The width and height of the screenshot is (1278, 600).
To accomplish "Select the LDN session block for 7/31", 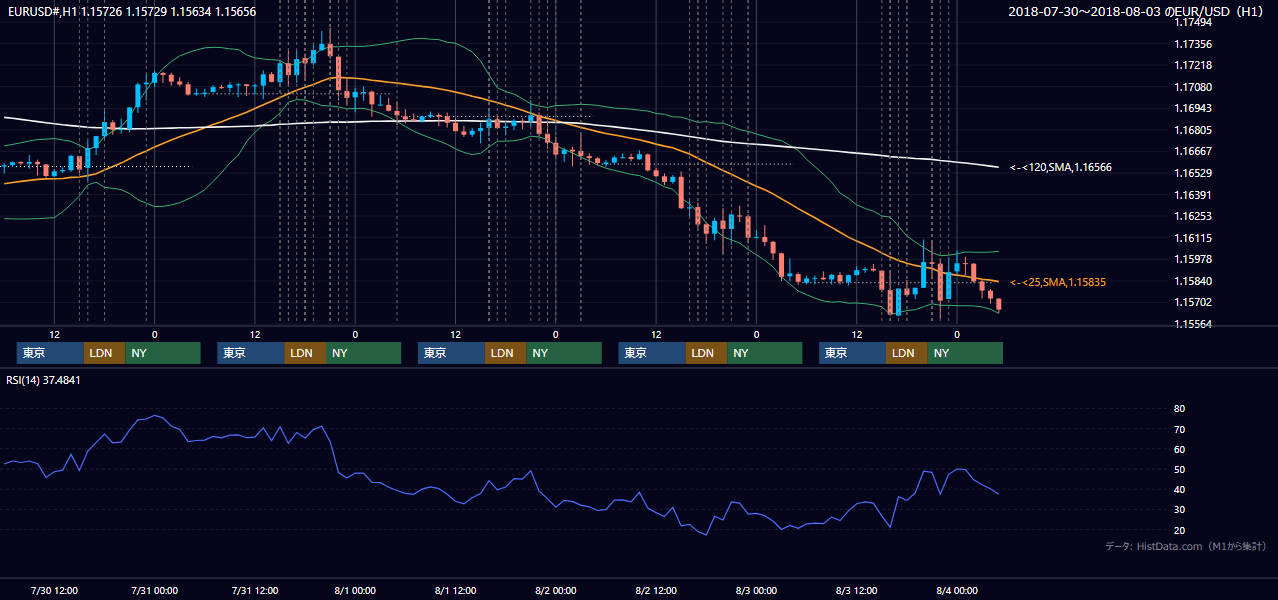I will tap(304, 353).
